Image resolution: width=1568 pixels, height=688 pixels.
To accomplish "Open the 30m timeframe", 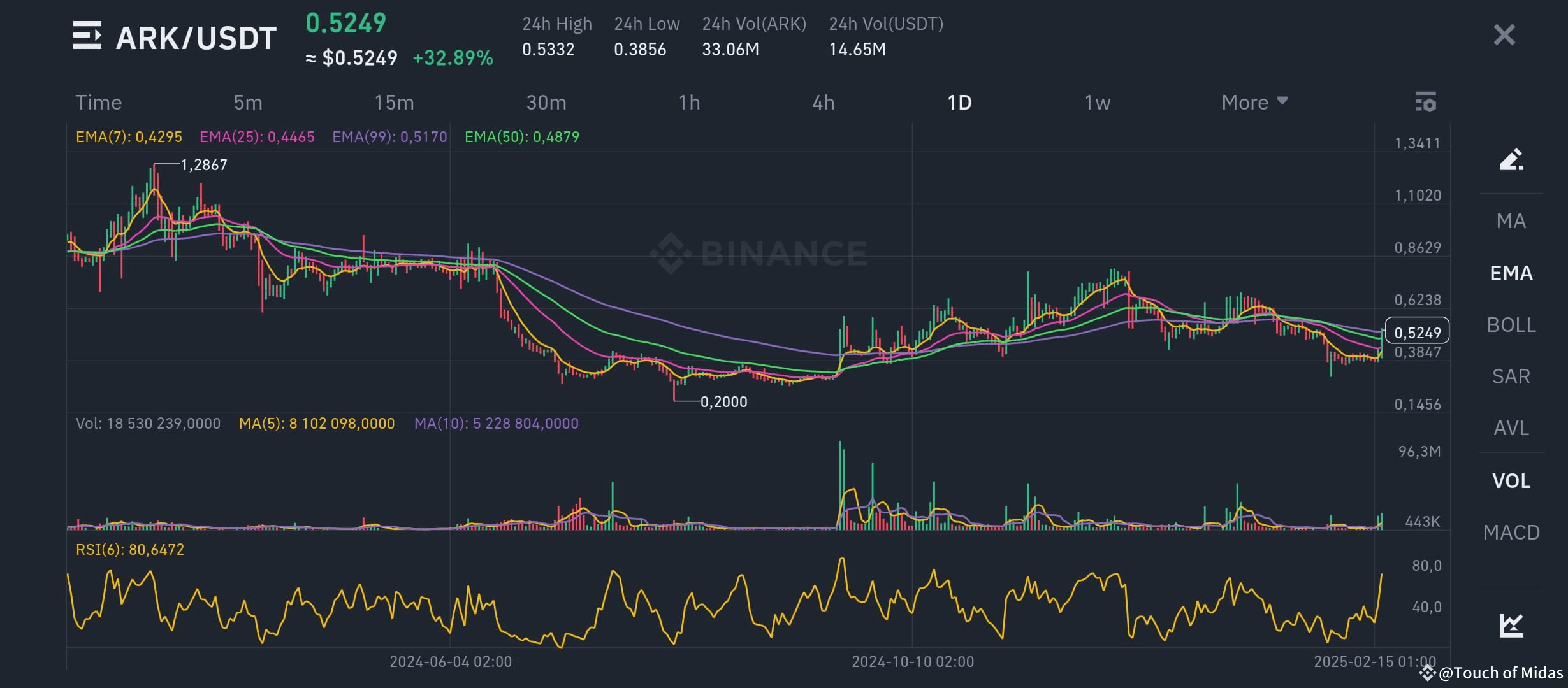I will coord(545,102).
